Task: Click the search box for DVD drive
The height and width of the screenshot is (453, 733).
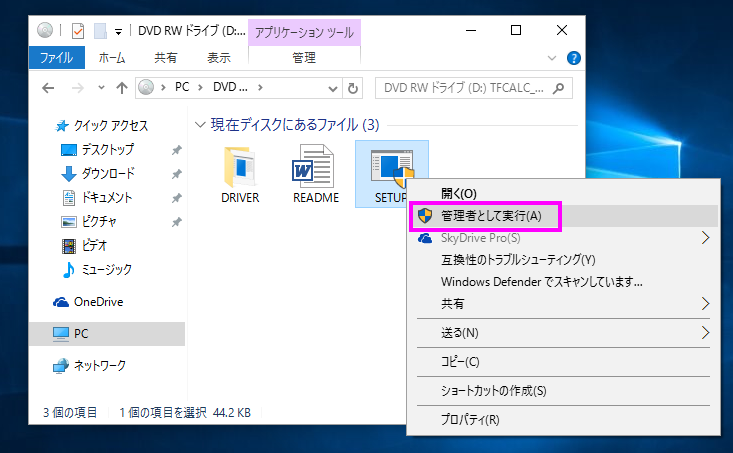Action: pyautogui.click(x=468, y=88)
